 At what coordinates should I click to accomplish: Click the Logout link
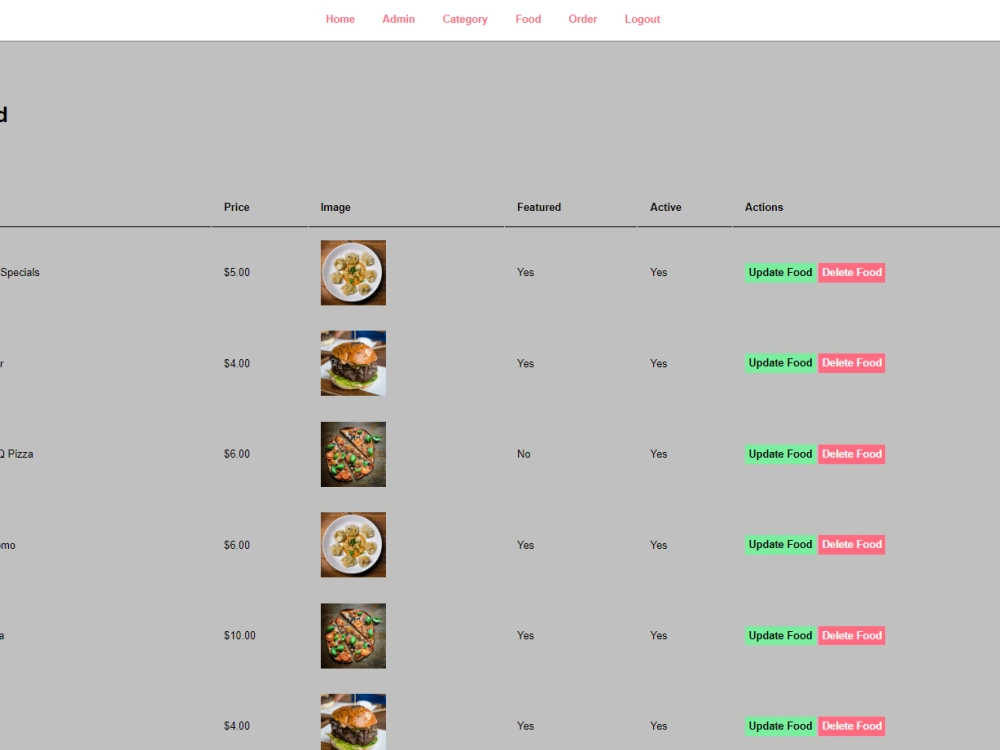[642, 19]
